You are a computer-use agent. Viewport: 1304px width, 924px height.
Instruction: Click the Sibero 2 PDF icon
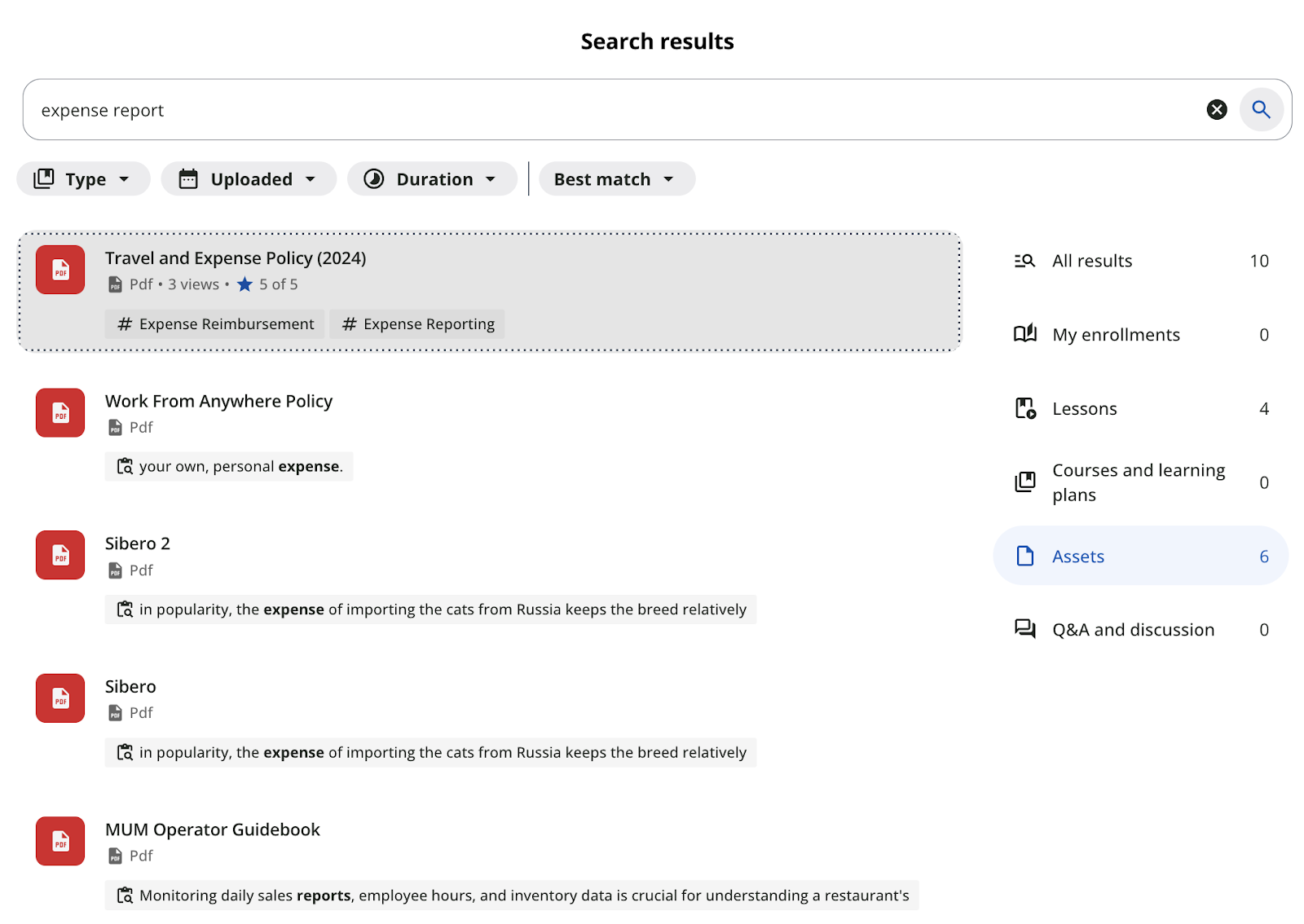[x=60, y=556]
